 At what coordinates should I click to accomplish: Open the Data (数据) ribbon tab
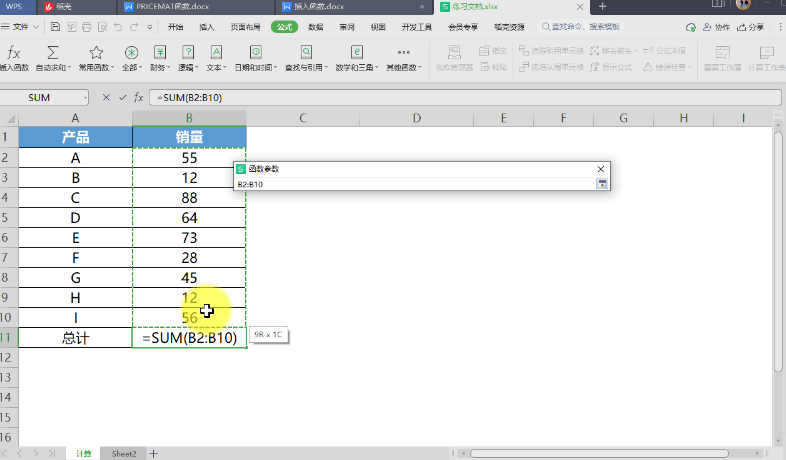point(315,27)
